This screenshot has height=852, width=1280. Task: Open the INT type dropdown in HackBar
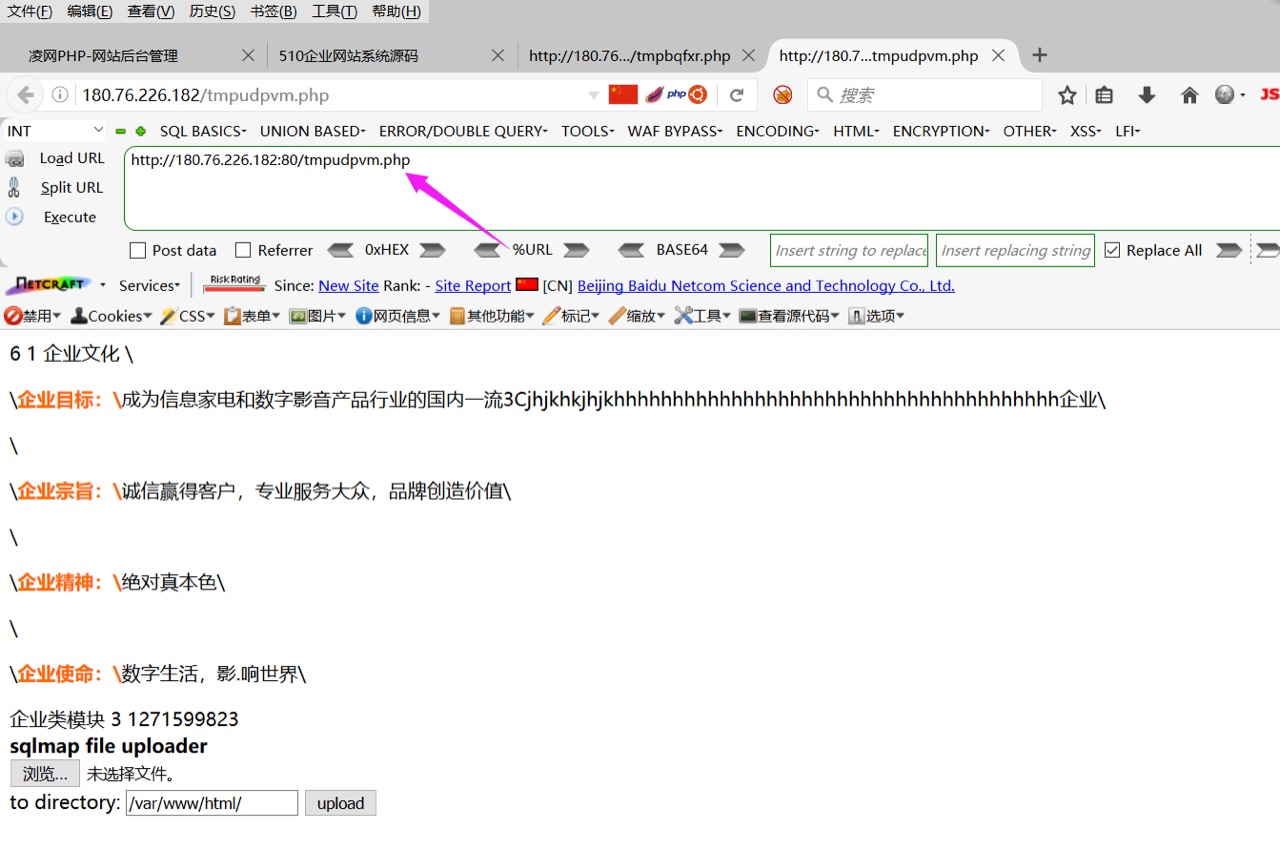pos(55,130)
